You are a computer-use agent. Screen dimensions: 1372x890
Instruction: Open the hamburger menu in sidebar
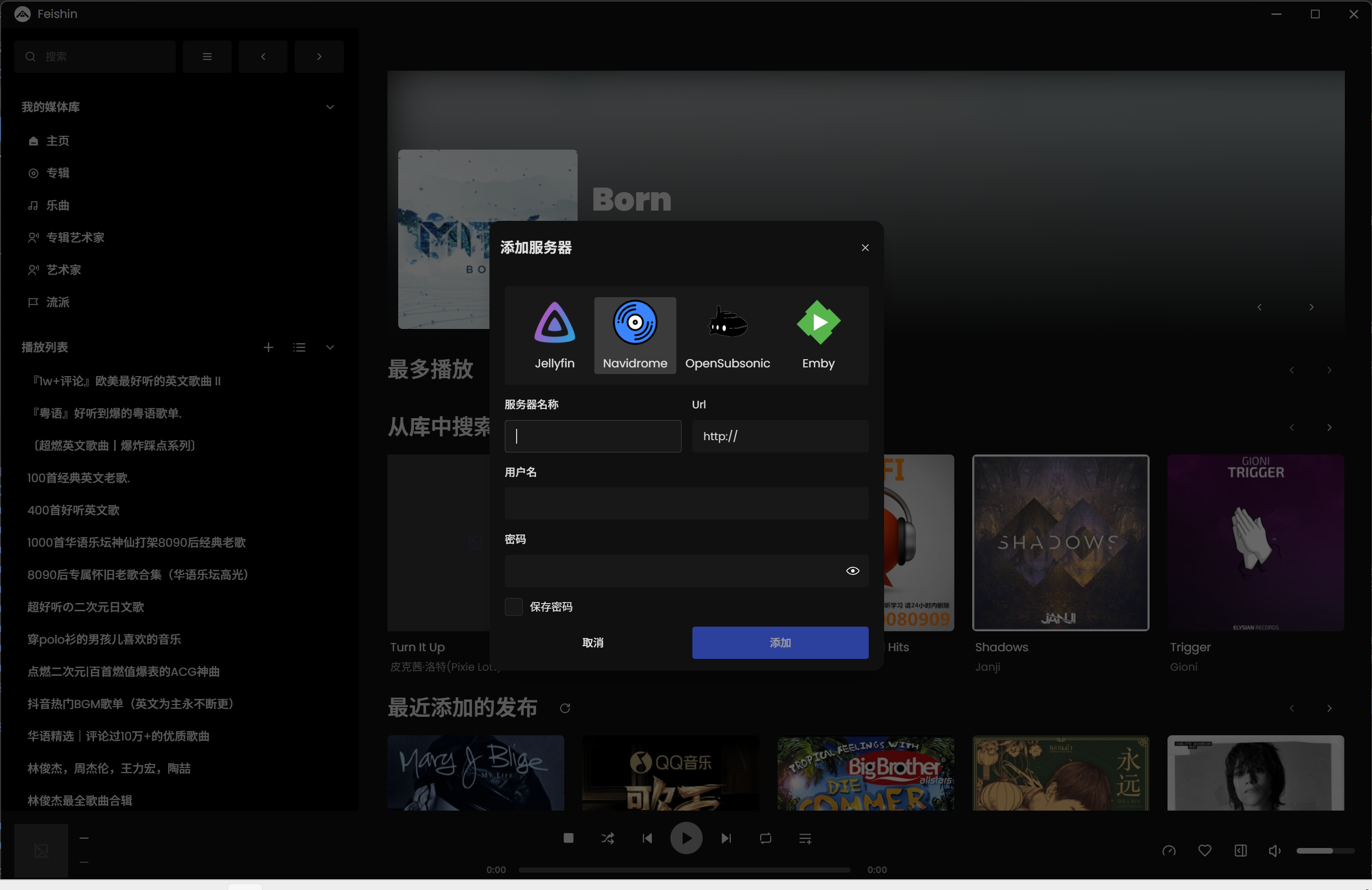(207, 56)
